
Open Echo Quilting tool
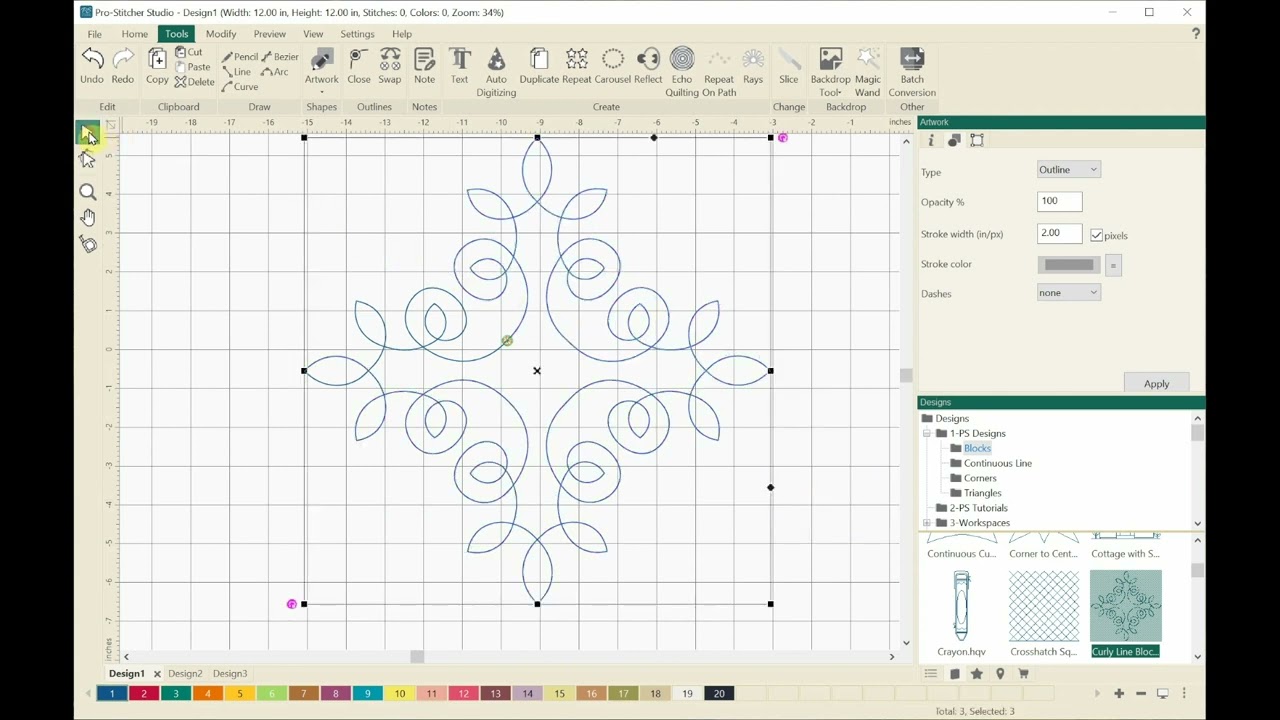682,72
